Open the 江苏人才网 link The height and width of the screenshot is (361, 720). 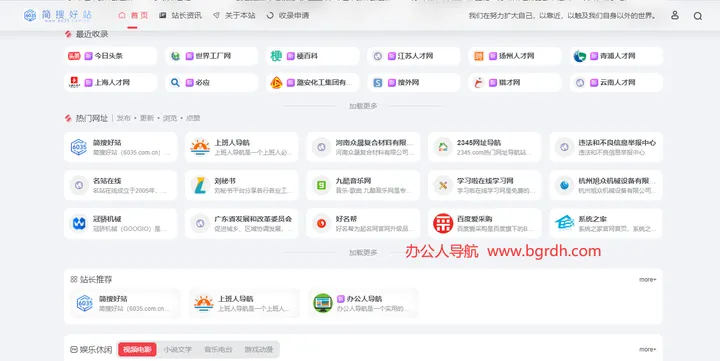click(x=414, y=56)
